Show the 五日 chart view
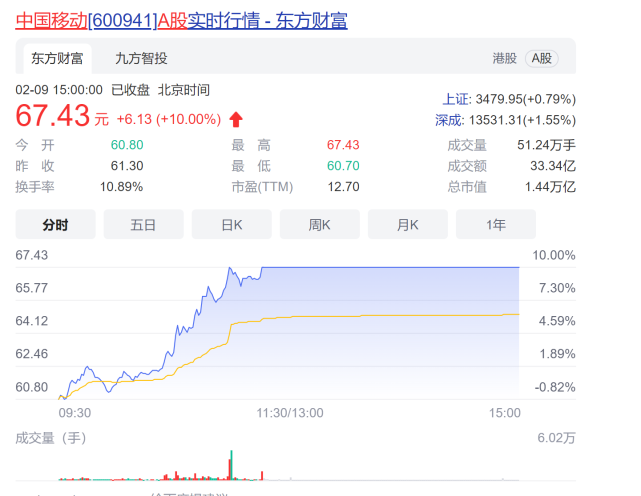 pyautogui.click(x=143, y=224)
